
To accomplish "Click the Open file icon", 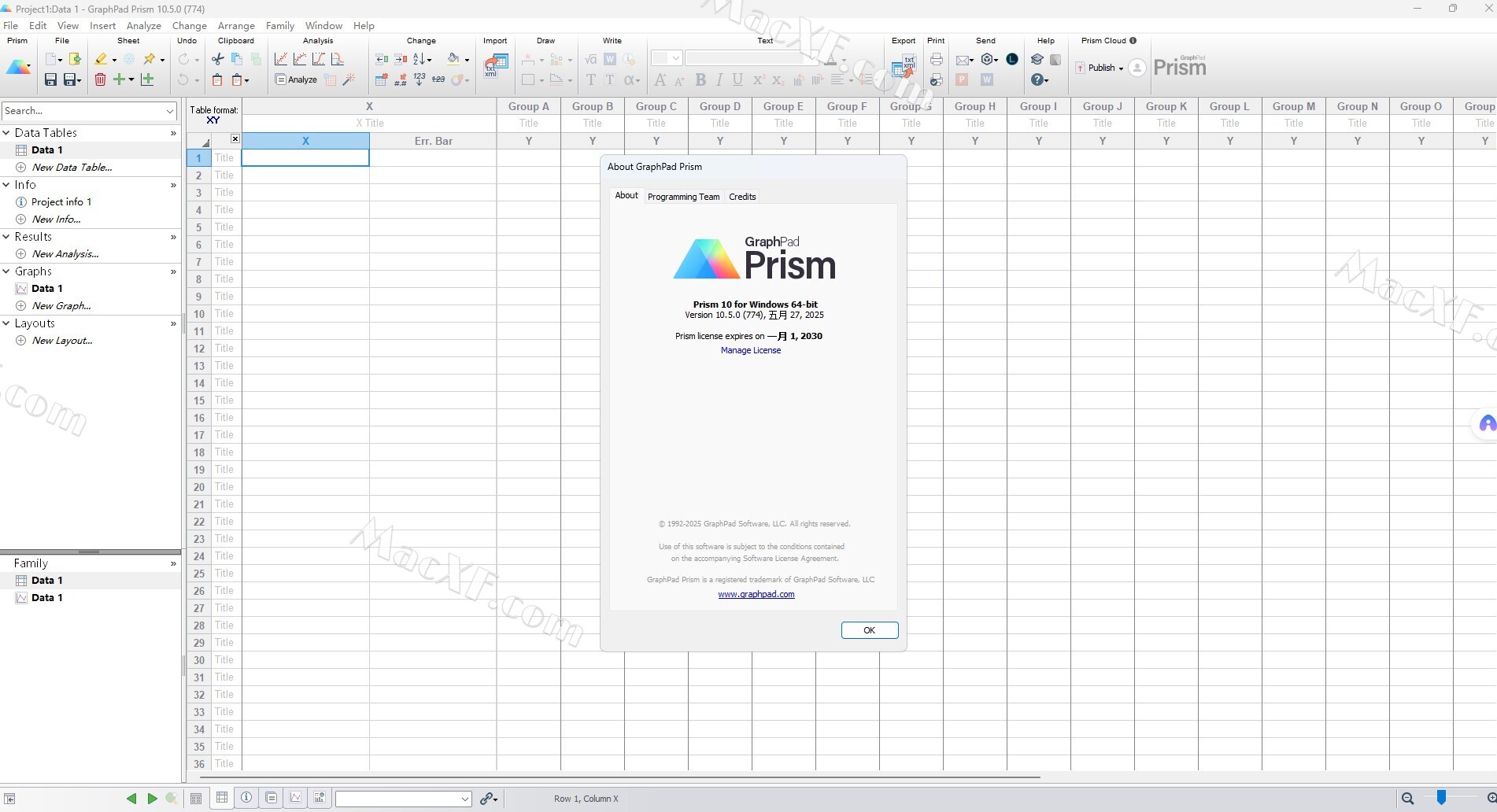I will coord(76,59).
